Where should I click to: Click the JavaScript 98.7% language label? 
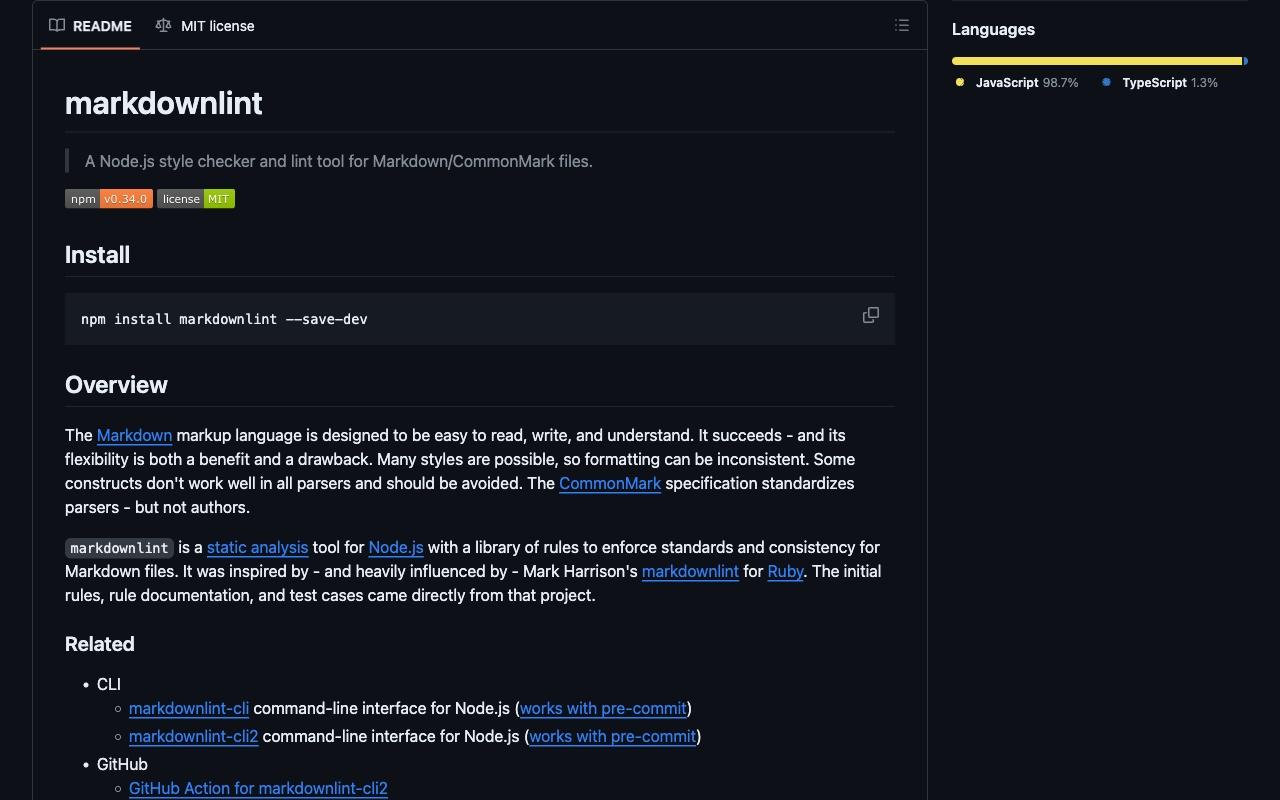1027,83
